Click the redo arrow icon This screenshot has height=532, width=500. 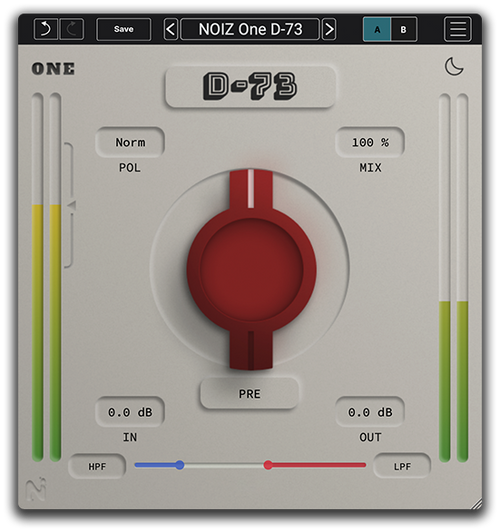[x=72, y=29]
